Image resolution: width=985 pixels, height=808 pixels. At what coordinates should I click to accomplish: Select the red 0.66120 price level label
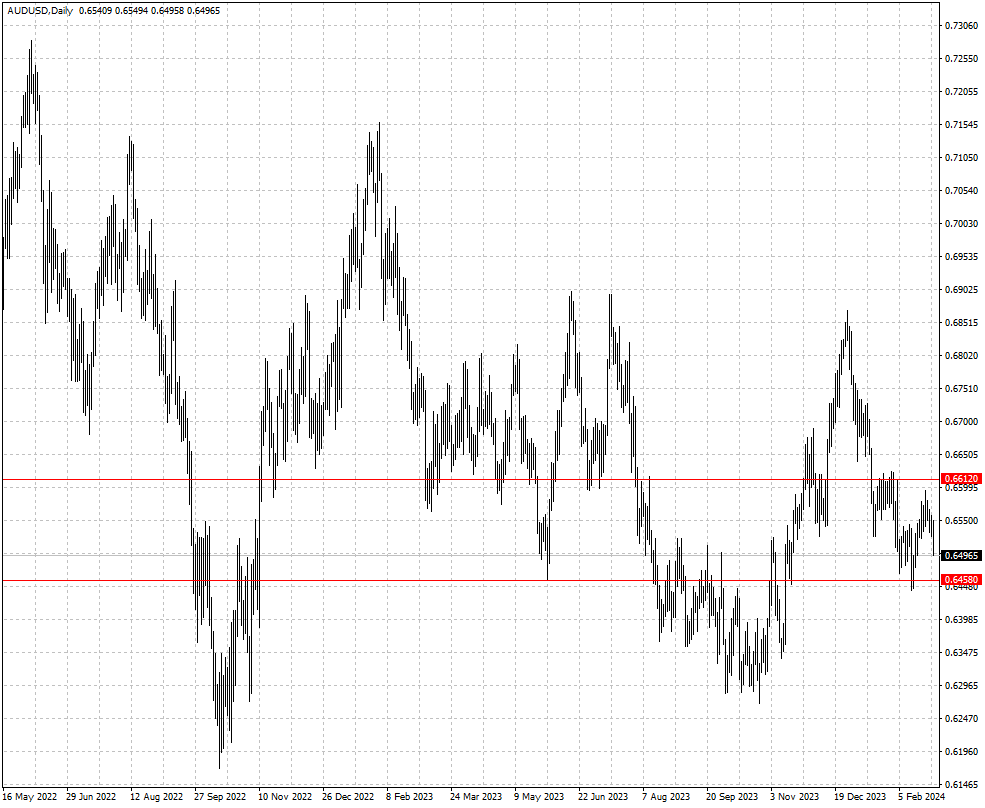point(962,479)
